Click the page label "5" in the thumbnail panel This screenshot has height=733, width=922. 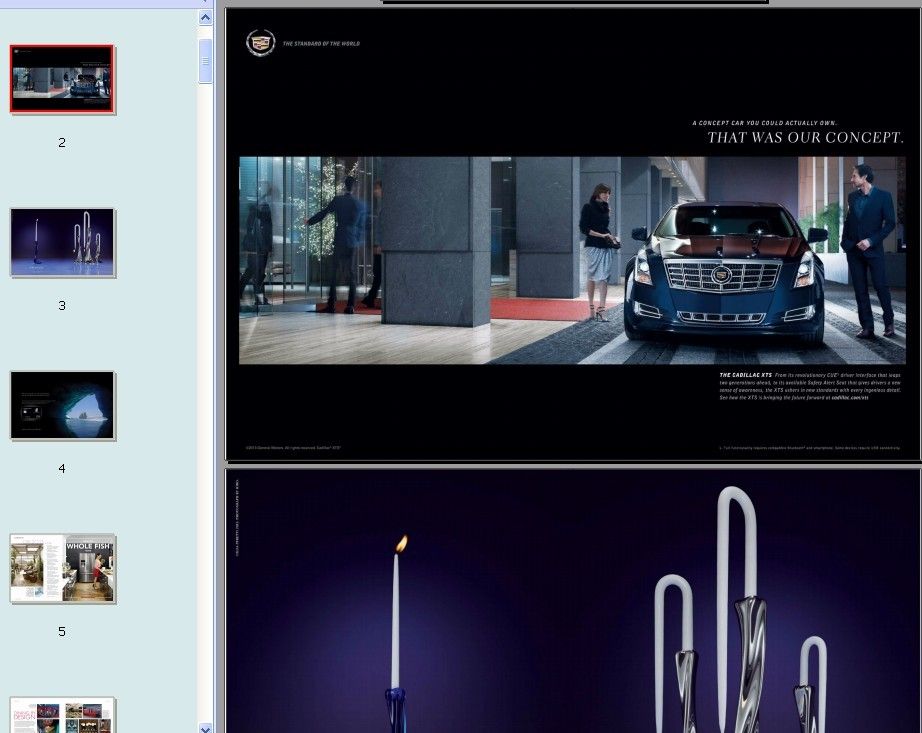click(62, 632)
